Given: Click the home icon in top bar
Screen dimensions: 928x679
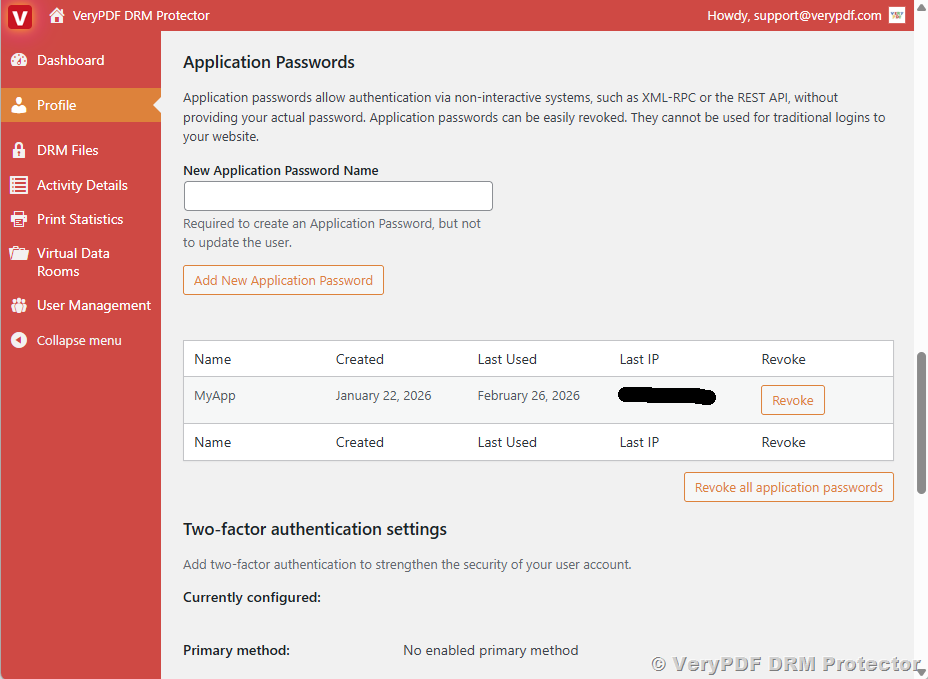Looking at the screenshot, I should (x=57, y=16).
